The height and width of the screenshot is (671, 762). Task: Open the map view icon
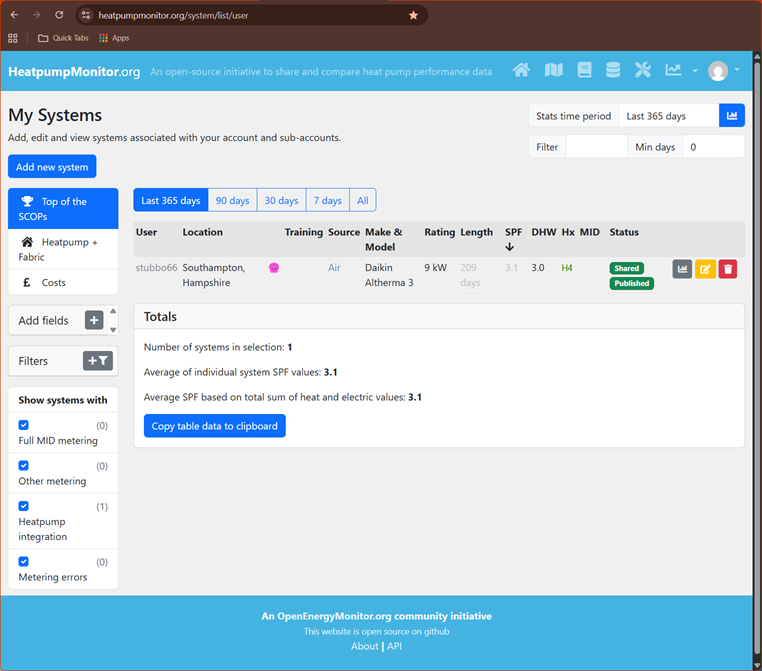point(553,70)
